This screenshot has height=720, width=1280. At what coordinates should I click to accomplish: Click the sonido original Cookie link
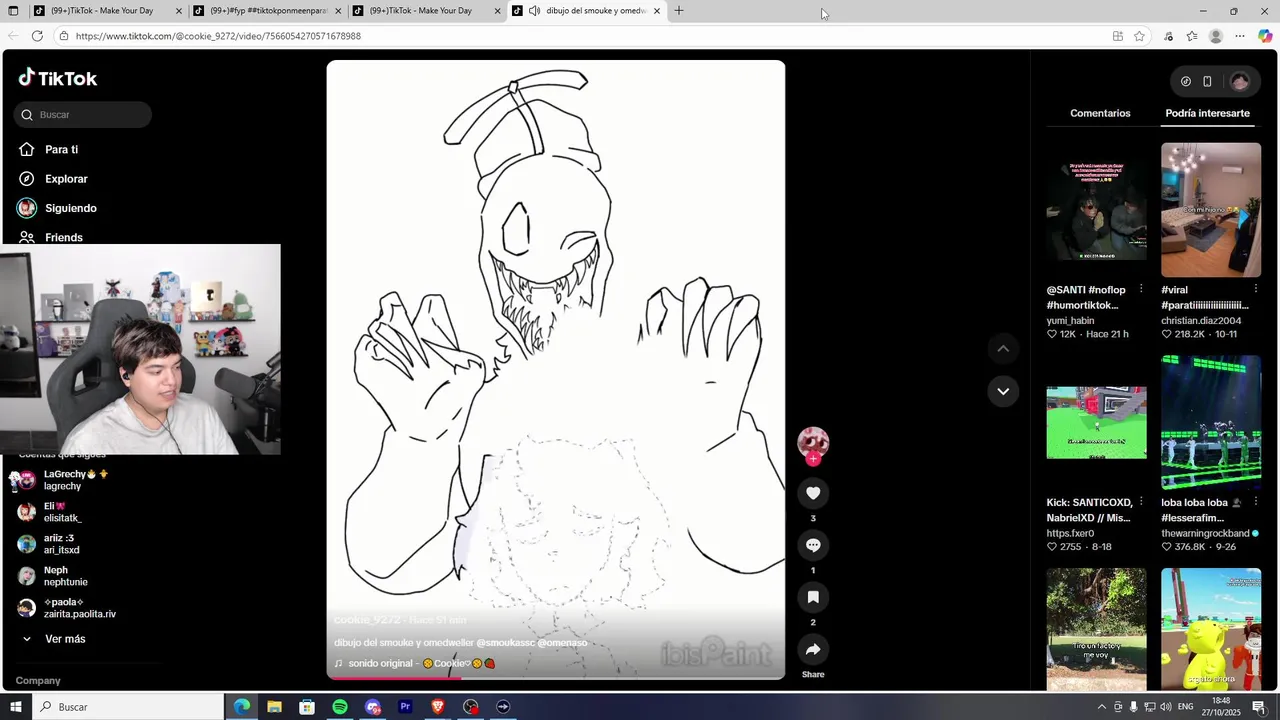point(415,663)
